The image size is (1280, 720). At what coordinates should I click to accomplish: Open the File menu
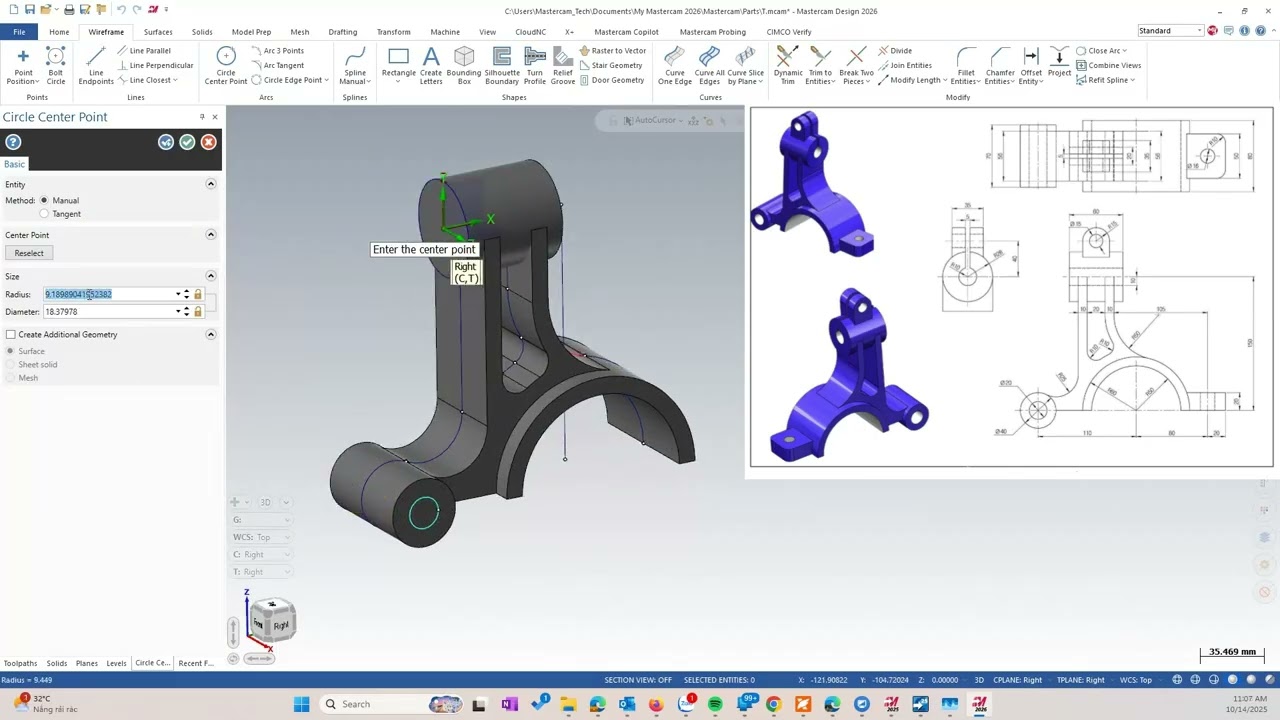point(19,32)
